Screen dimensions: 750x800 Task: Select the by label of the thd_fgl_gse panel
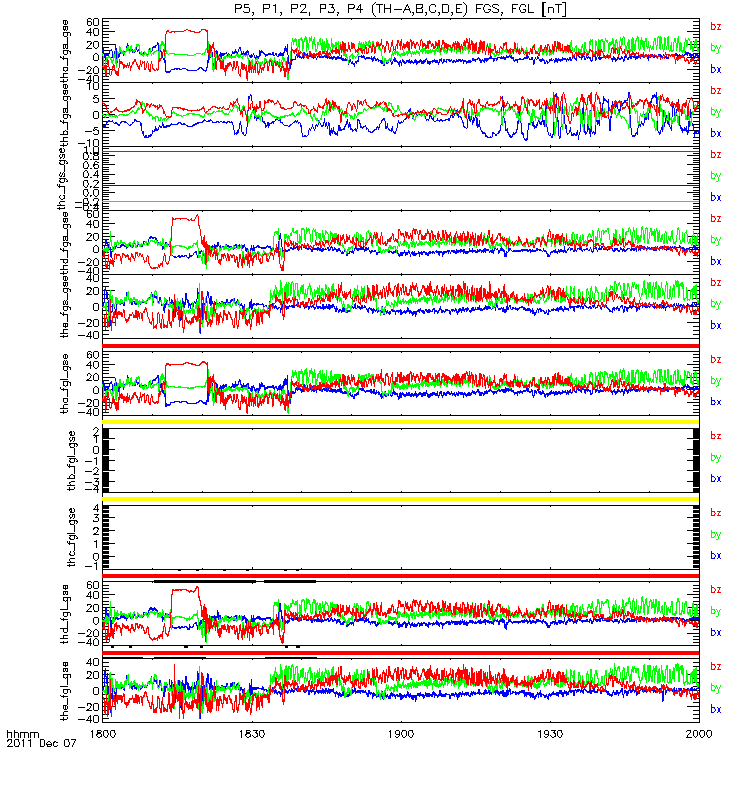tap(715, 612)
